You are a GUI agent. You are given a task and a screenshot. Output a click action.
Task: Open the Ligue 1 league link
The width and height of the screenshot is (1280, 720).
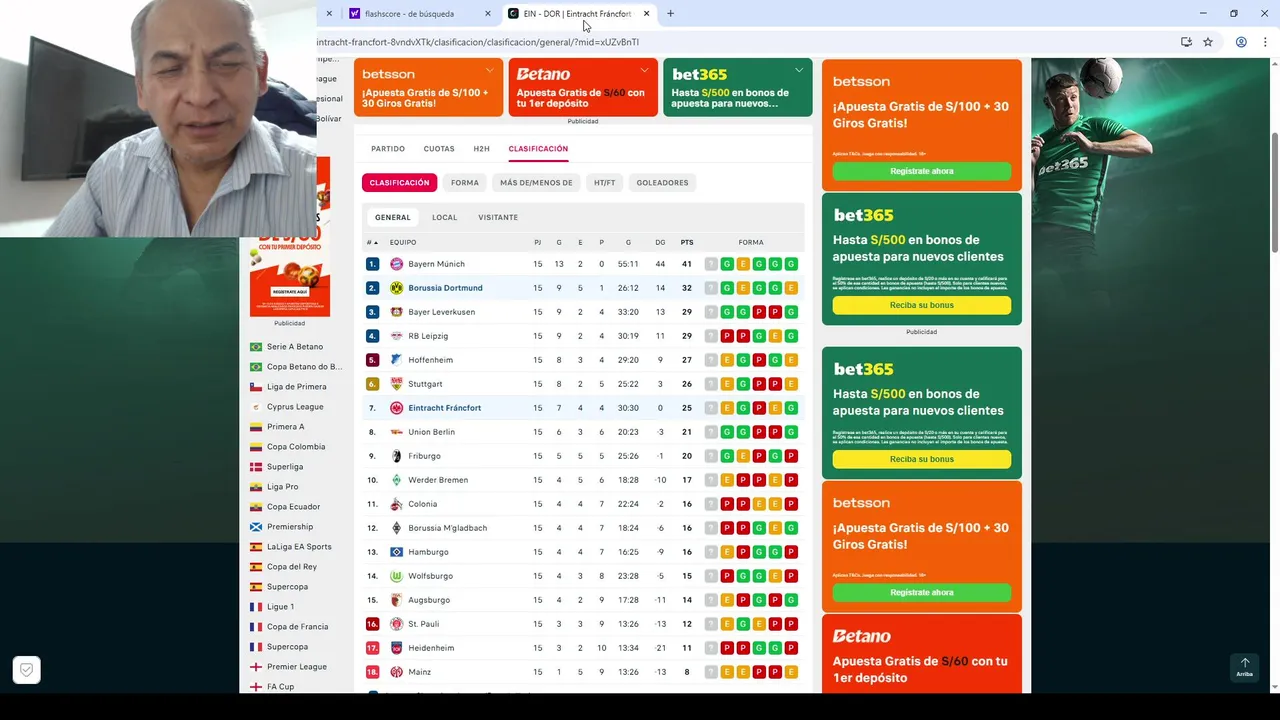coord(280,607)
